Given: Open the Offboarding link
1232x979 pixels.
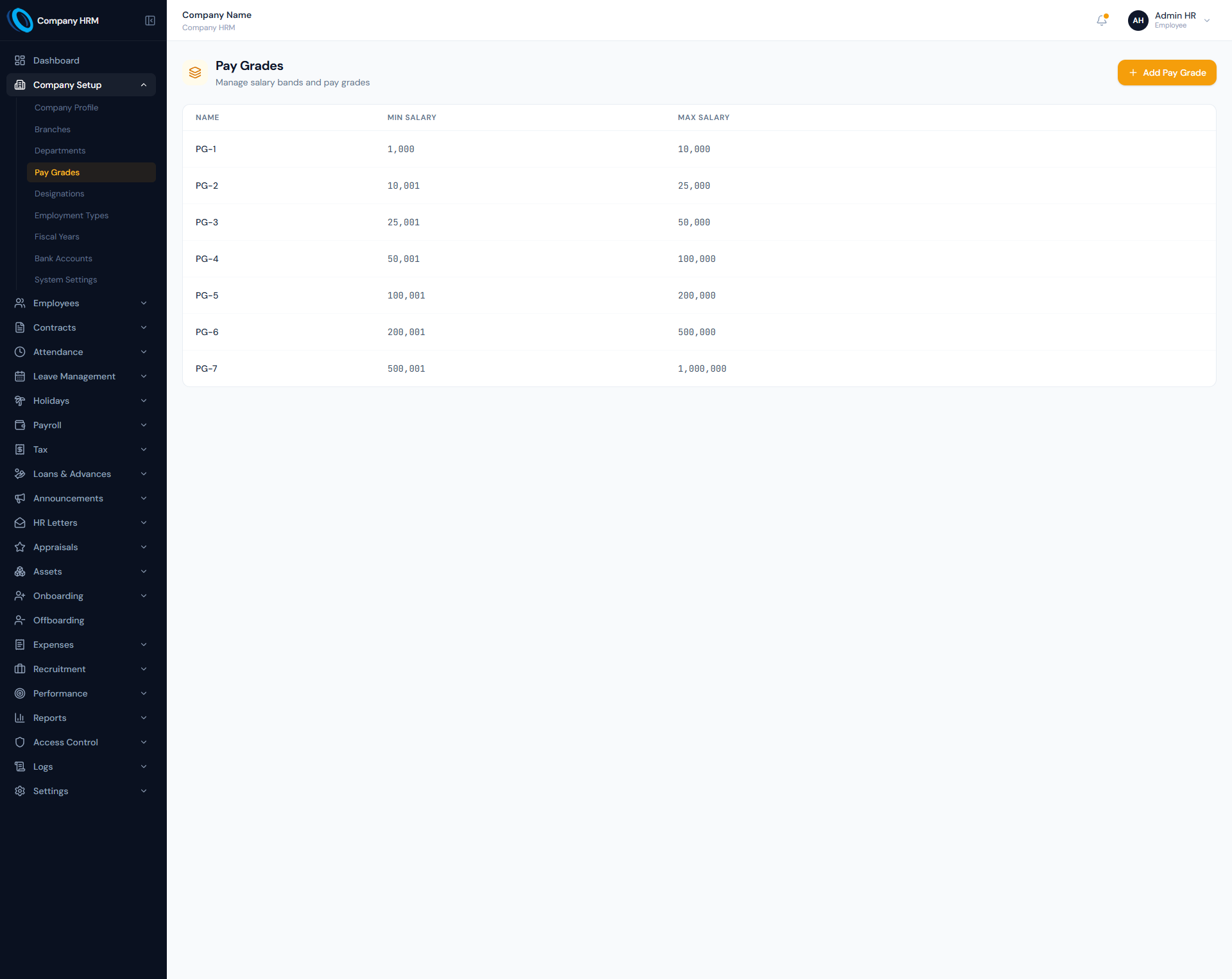Looking at the screenshot, I should tap(81, 620).
